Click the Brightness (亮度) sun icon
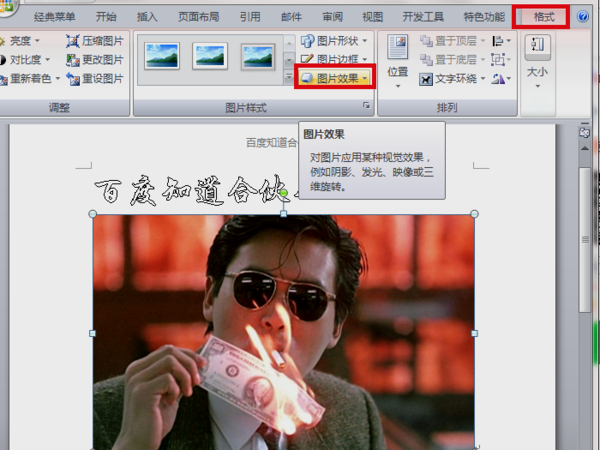 tap(2, 41)
